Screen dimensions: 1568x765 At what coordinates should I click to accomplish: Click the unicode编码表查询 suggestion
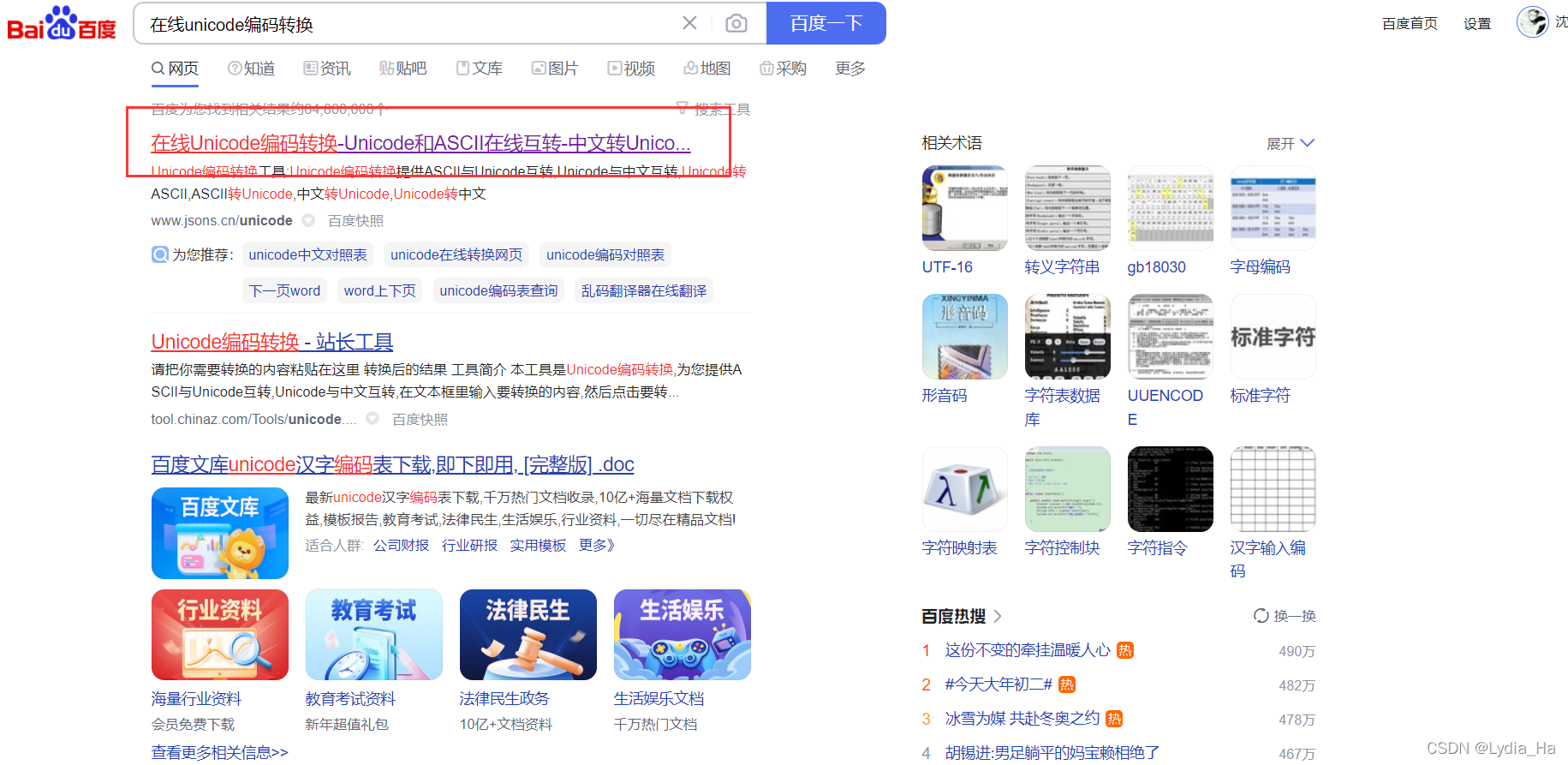[498, 290]
